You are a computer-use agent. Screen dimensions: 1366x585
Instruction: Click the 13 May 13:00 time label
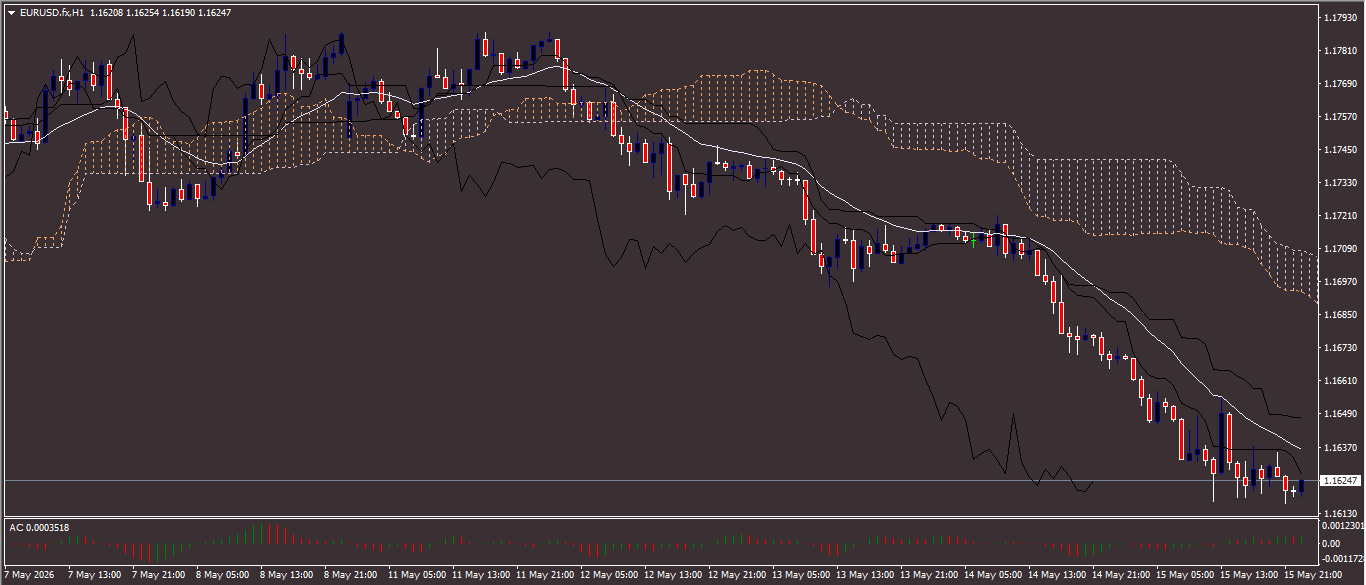pyautogui.click(x=865, y=576)
